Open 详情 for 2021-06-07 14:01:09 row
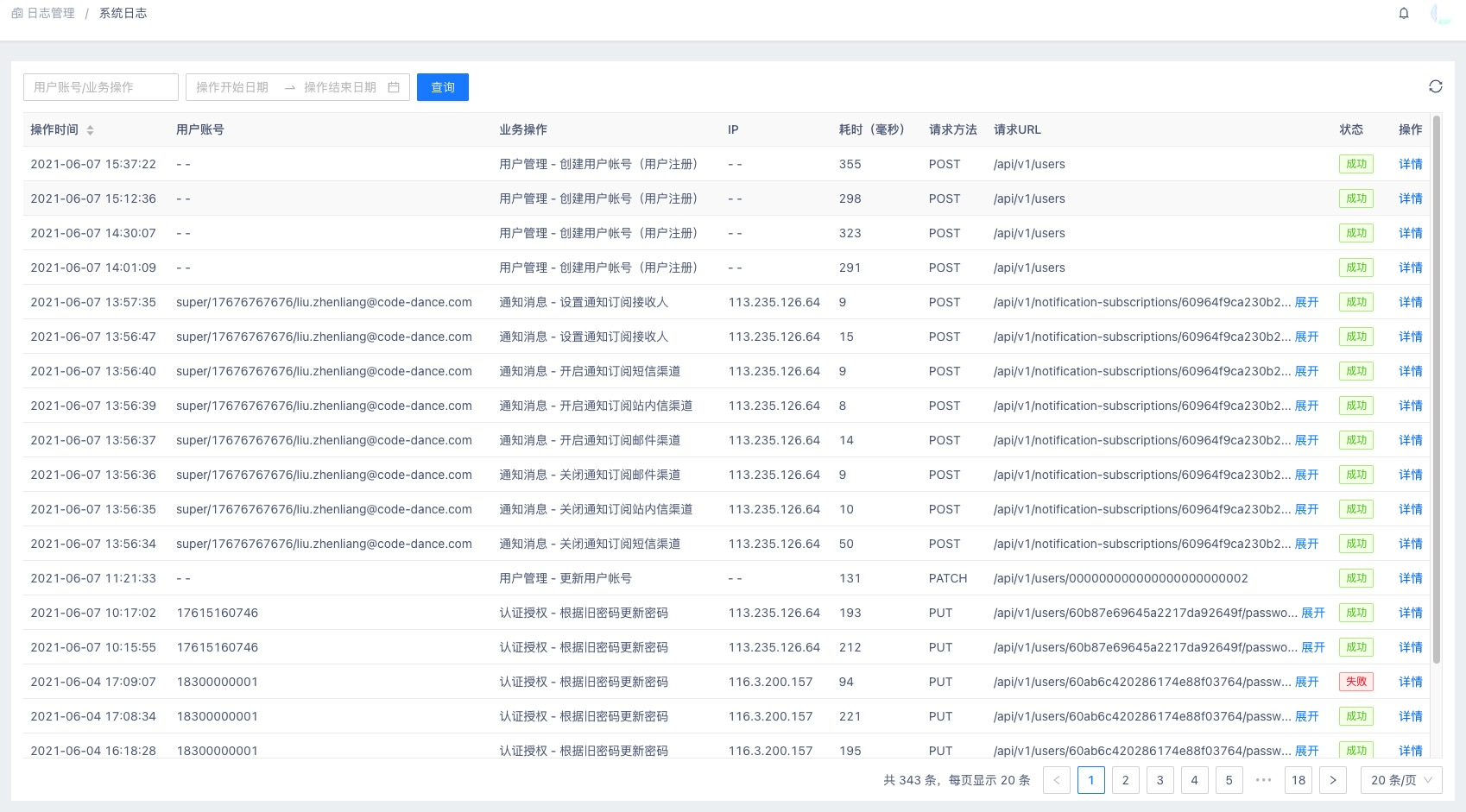Screen dimensions: 1466x812 1411,268
